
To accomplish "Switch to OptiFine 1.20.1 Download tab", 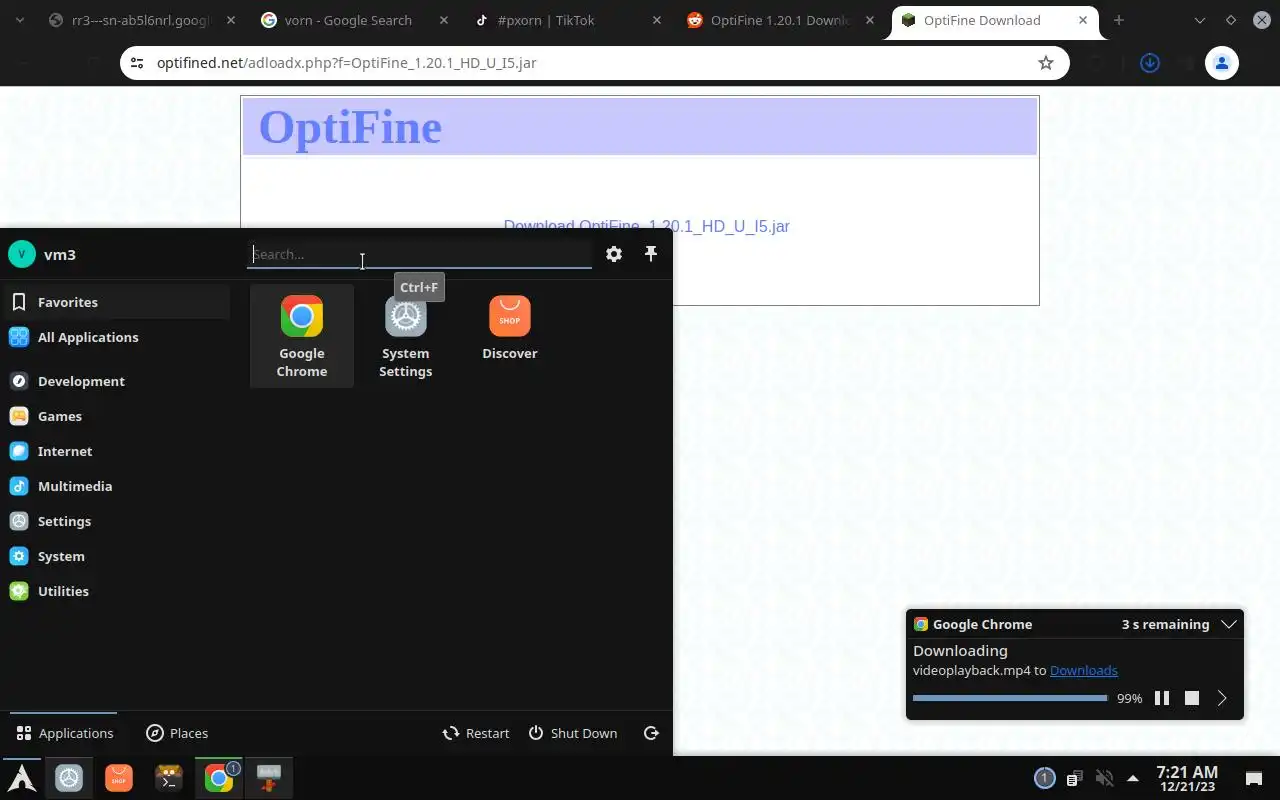I will coord(780,20).
